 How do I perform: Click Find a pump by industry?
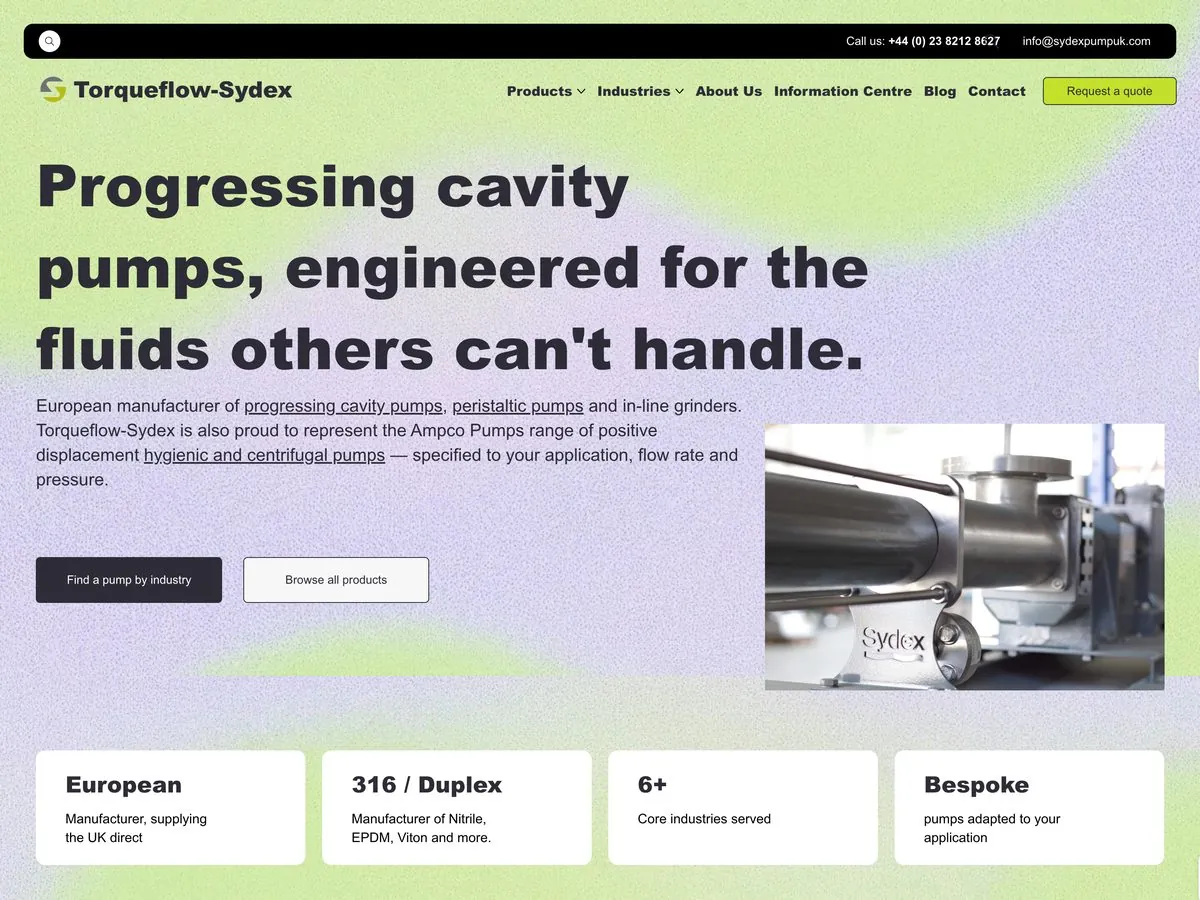point(129,580)
